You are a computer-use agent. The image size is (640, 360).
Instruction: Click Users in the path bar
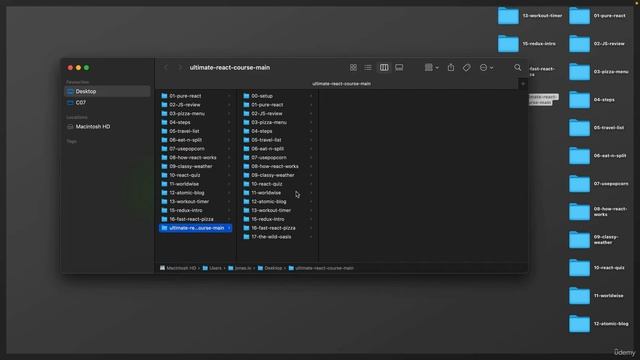212,268
